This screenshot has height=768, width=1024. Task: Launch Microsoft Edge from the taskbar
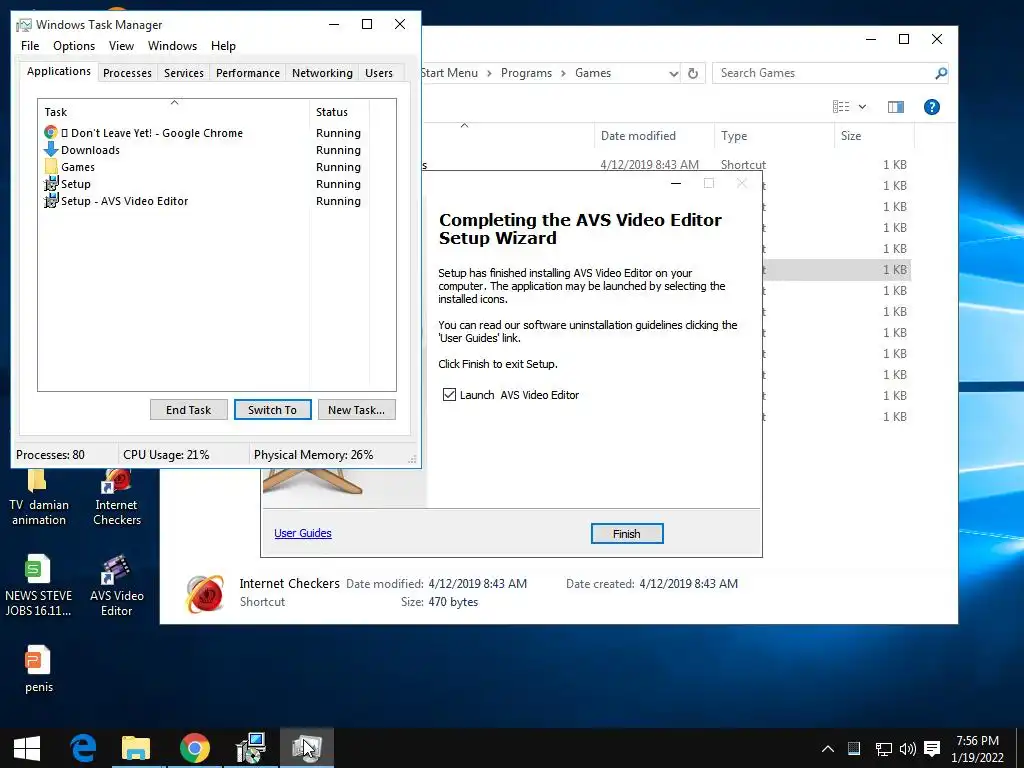[84, 748]
